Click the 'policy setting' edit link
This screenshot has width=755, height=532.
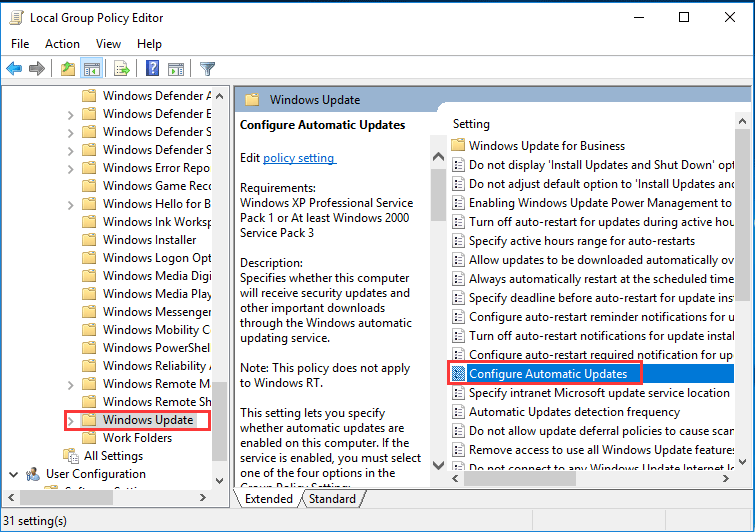point(299,158)
